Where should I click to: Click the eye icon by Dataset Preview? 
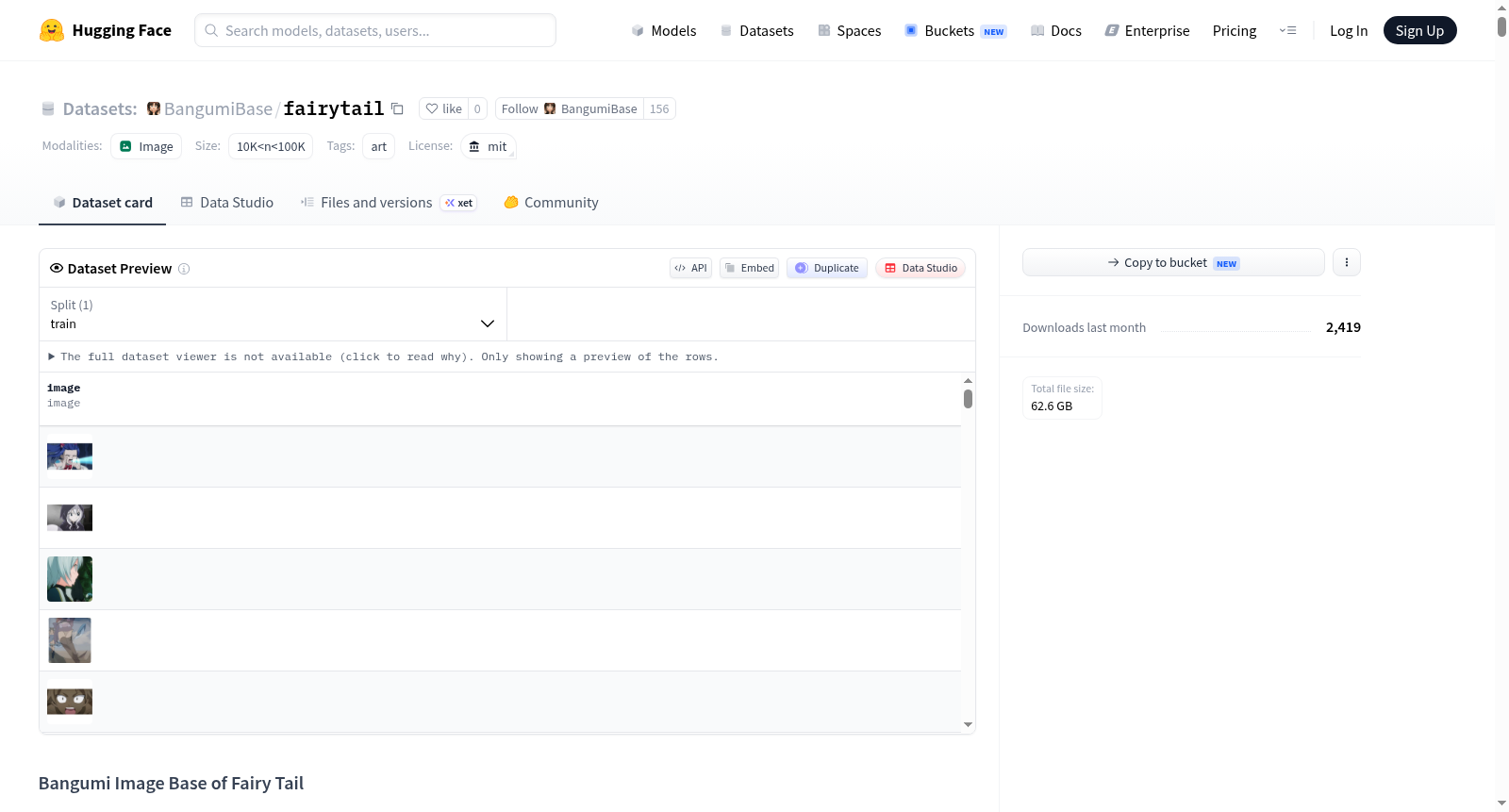(57, 268)
